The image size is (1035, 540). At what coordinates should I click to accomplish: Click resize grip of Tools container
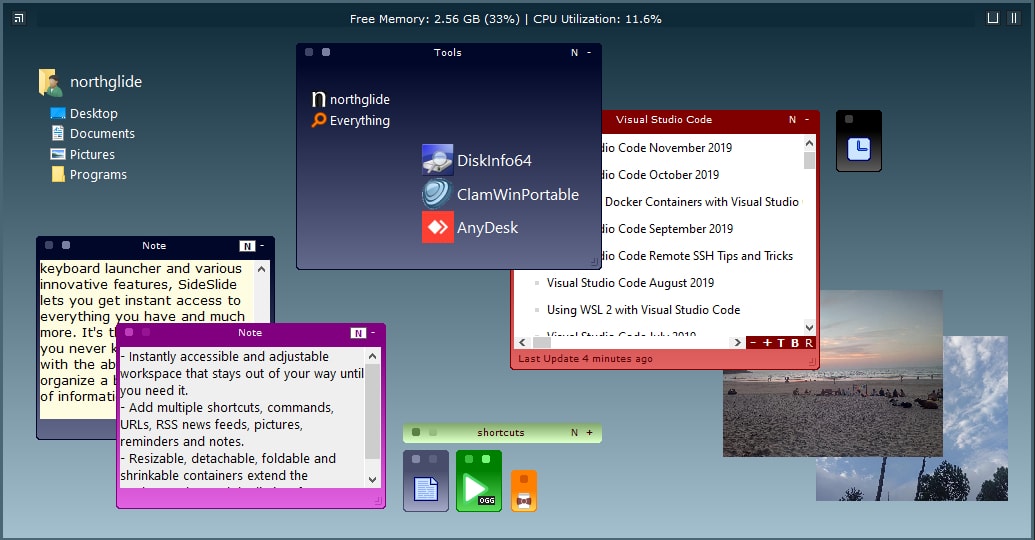(x=594, y=262)
